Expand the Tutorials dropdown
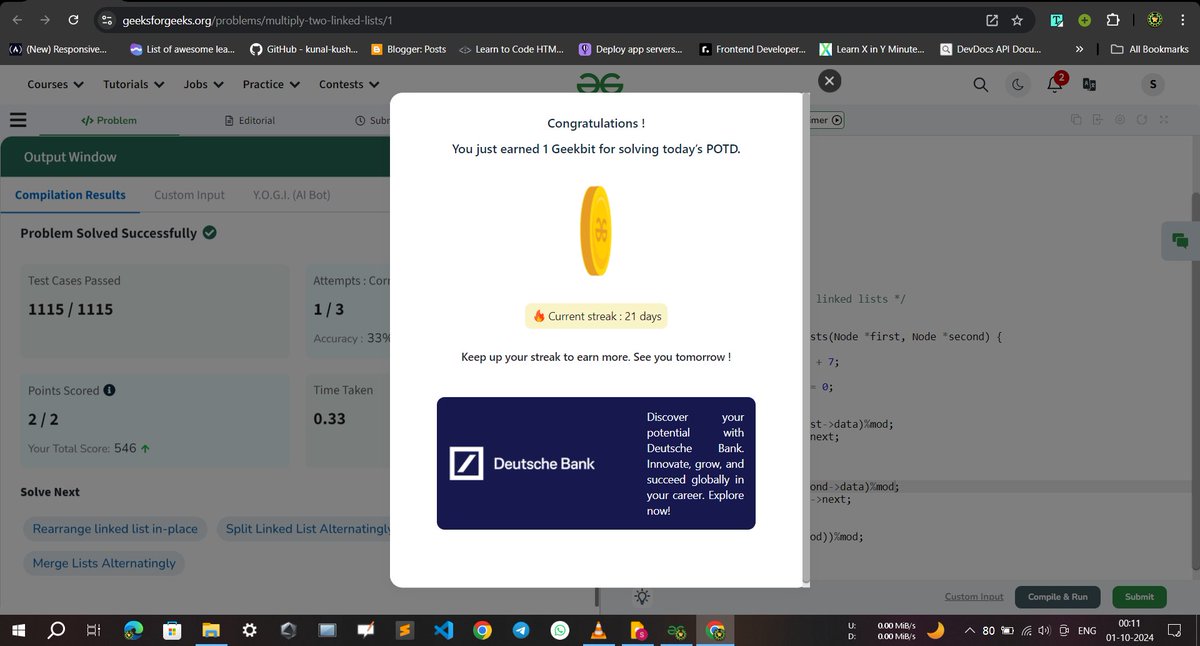Viewport: 1200px width, 646px height. point(132,85)
